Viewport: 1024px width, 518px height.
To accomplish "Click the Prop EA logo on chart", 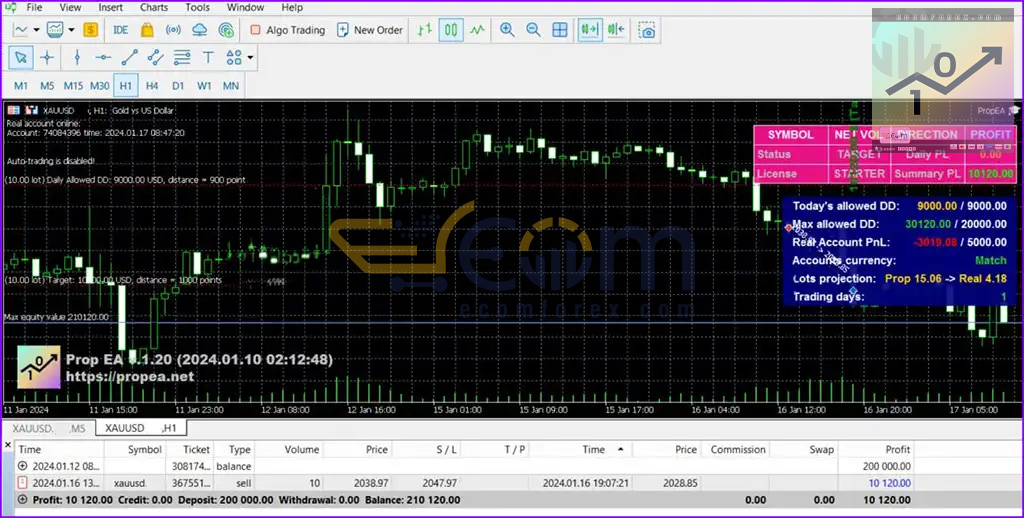I will tap(39, 367).
